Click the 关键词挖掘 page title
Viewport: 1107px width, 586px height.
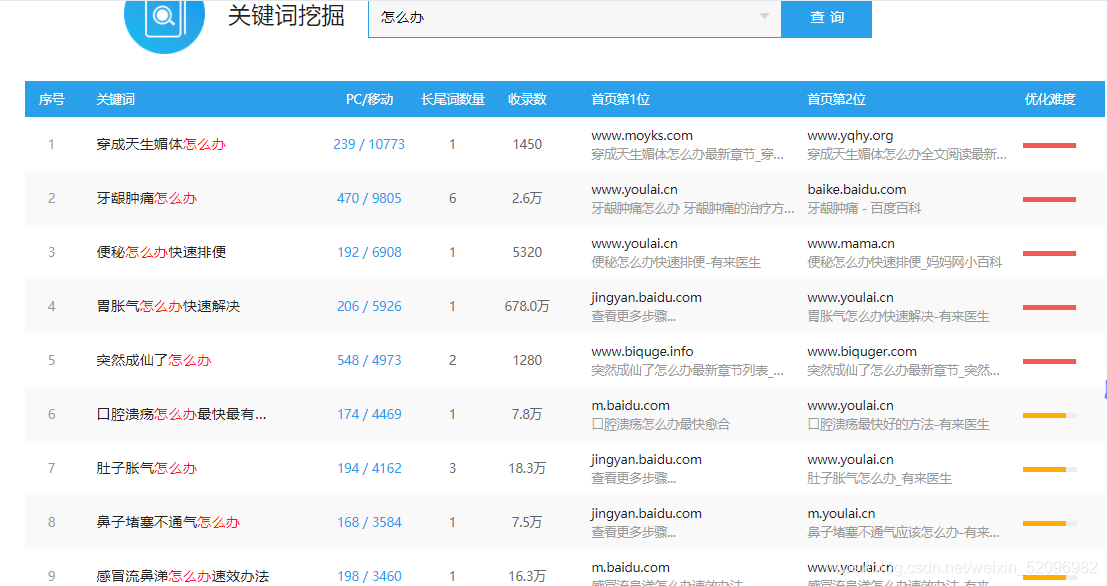[x=286, y=16]
